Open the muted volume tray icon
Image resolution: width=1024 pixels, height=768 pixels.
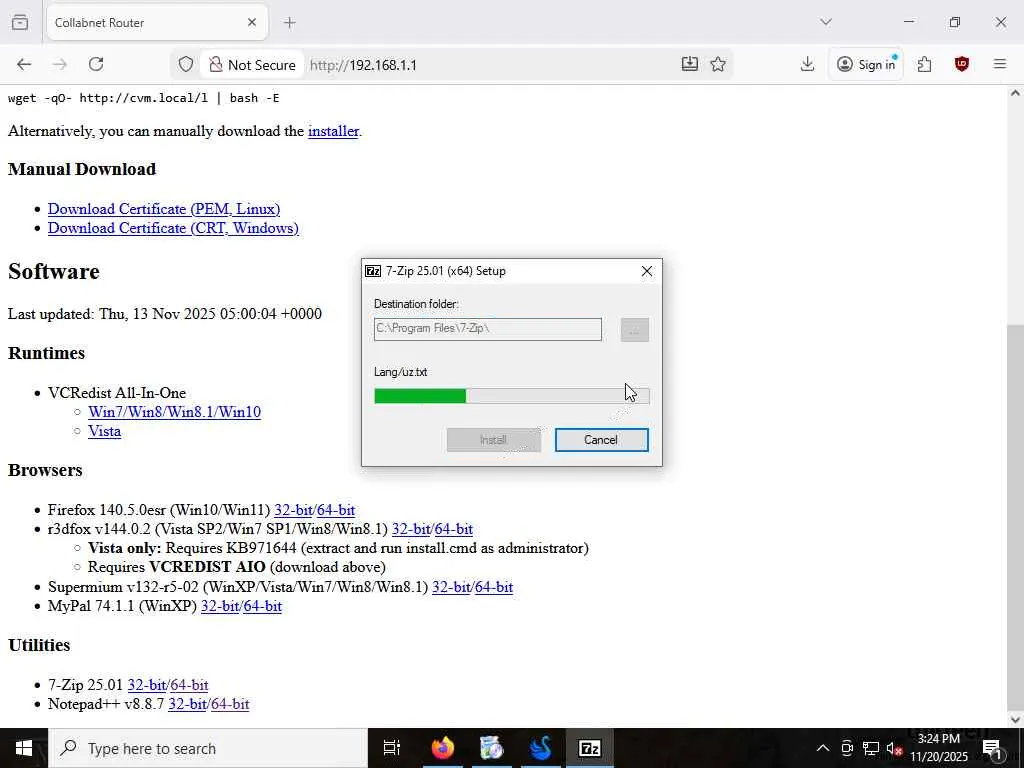(x=894, y=748)
